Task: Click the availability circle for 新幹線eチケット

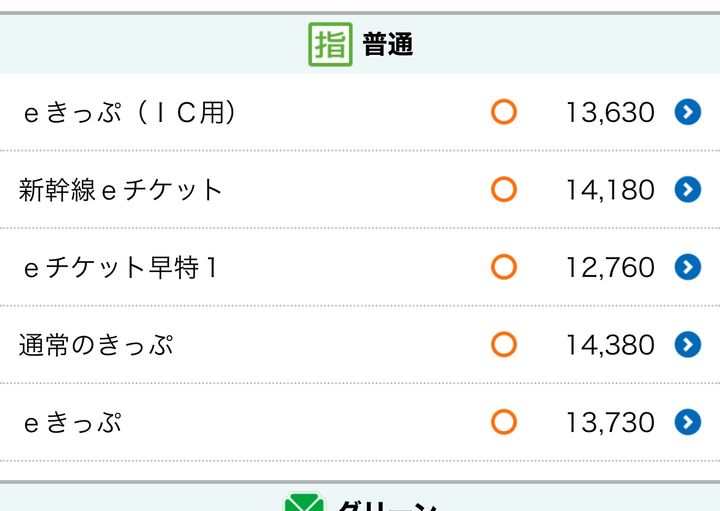Action: pyautogui.click(x=504, y=189)
